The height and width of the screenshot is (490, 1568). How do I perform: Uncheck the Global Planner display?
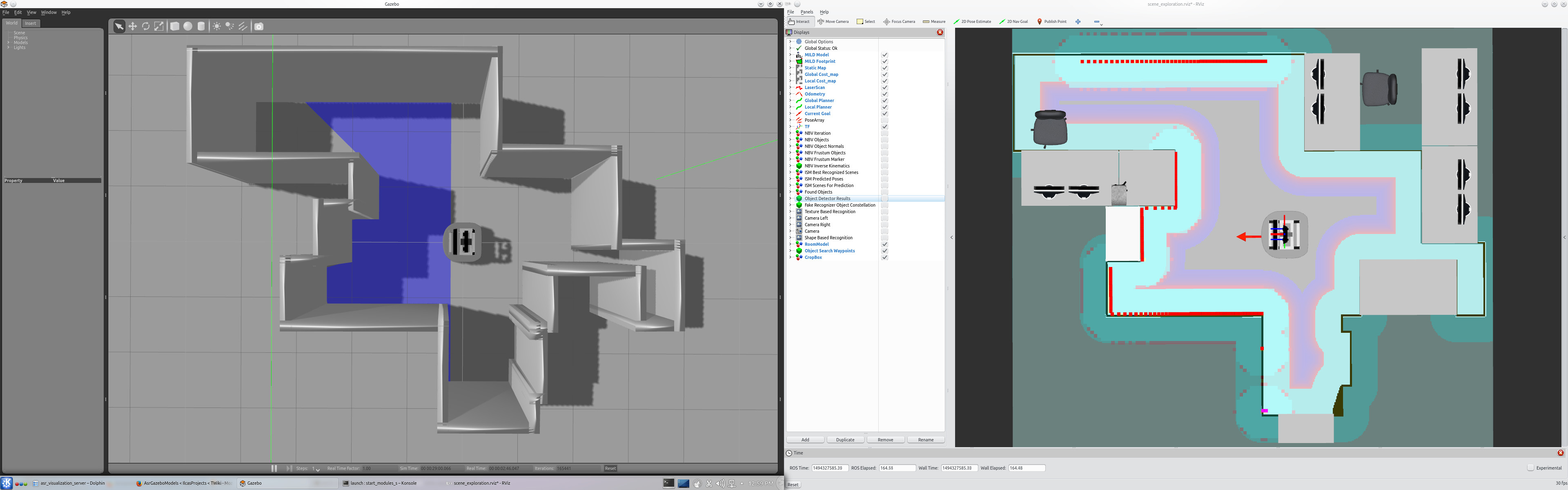[884, 100]
